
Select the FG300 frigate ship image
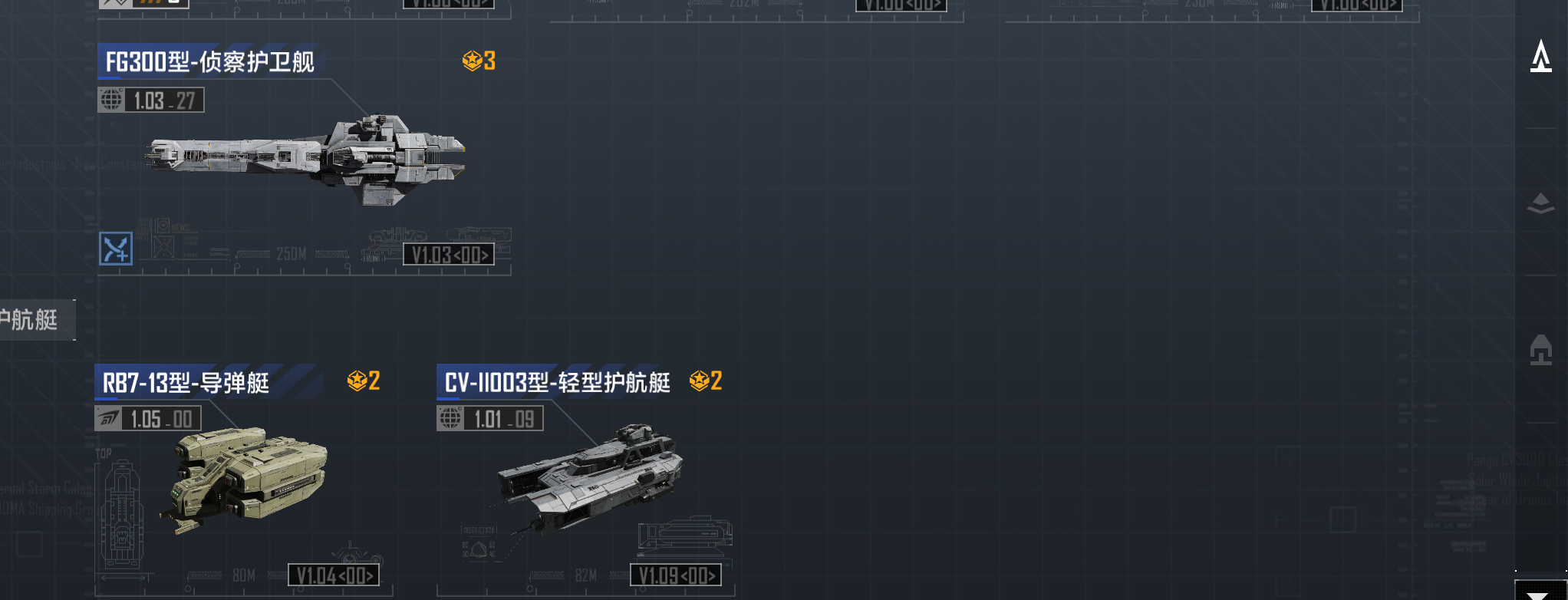click(305, 160)
